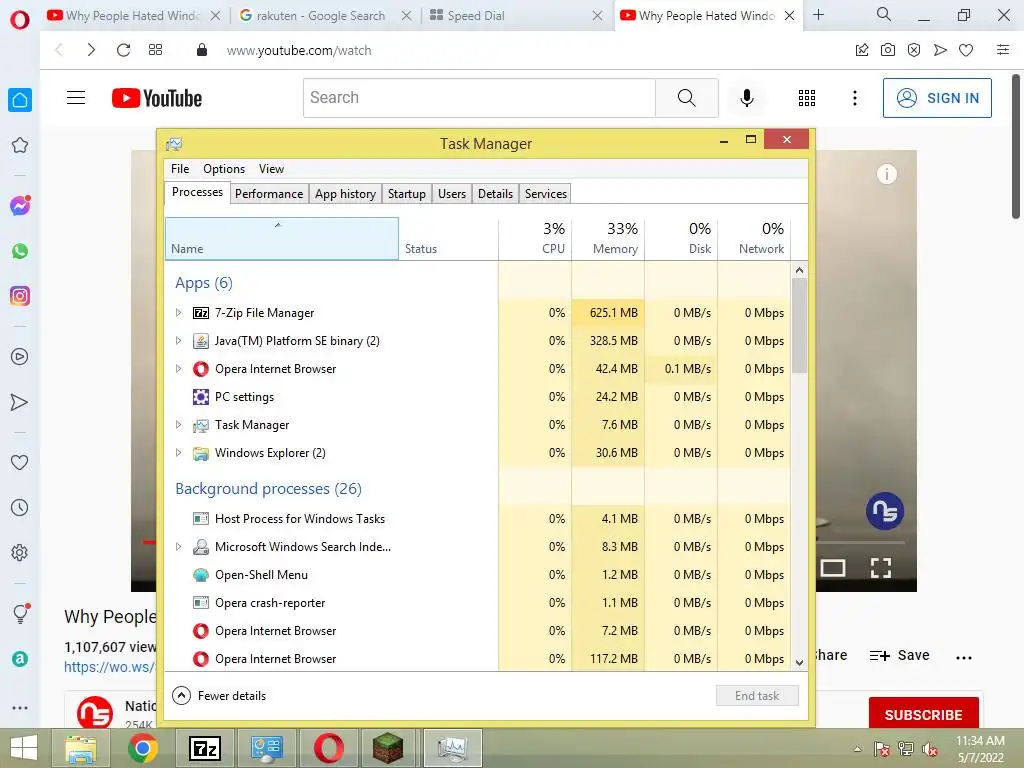Click the Windows Start button

click(24, 748)
